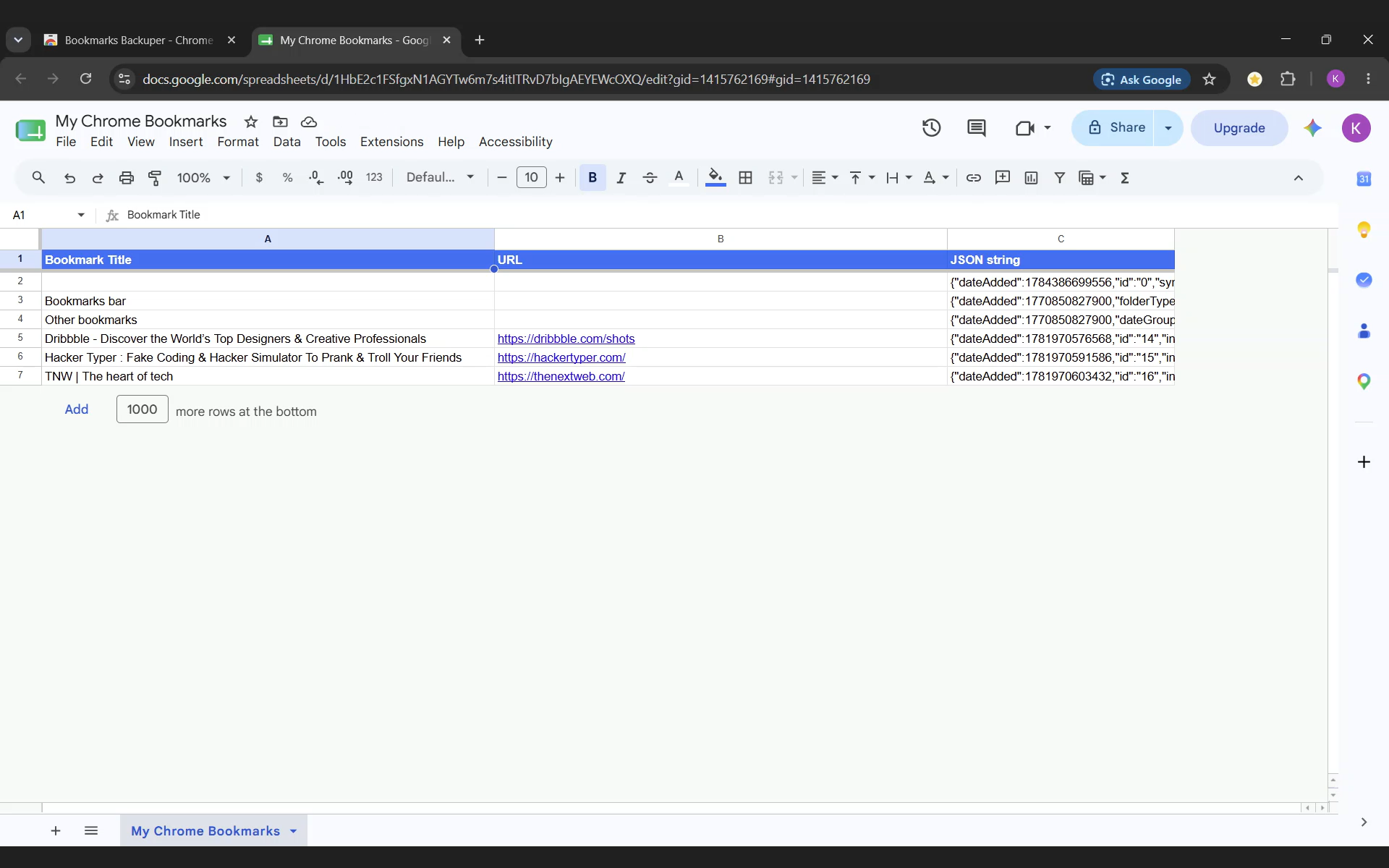1389x868 pixels.
Task: Insert a comment from toolbar
Action: click(x=1003, y=177)
